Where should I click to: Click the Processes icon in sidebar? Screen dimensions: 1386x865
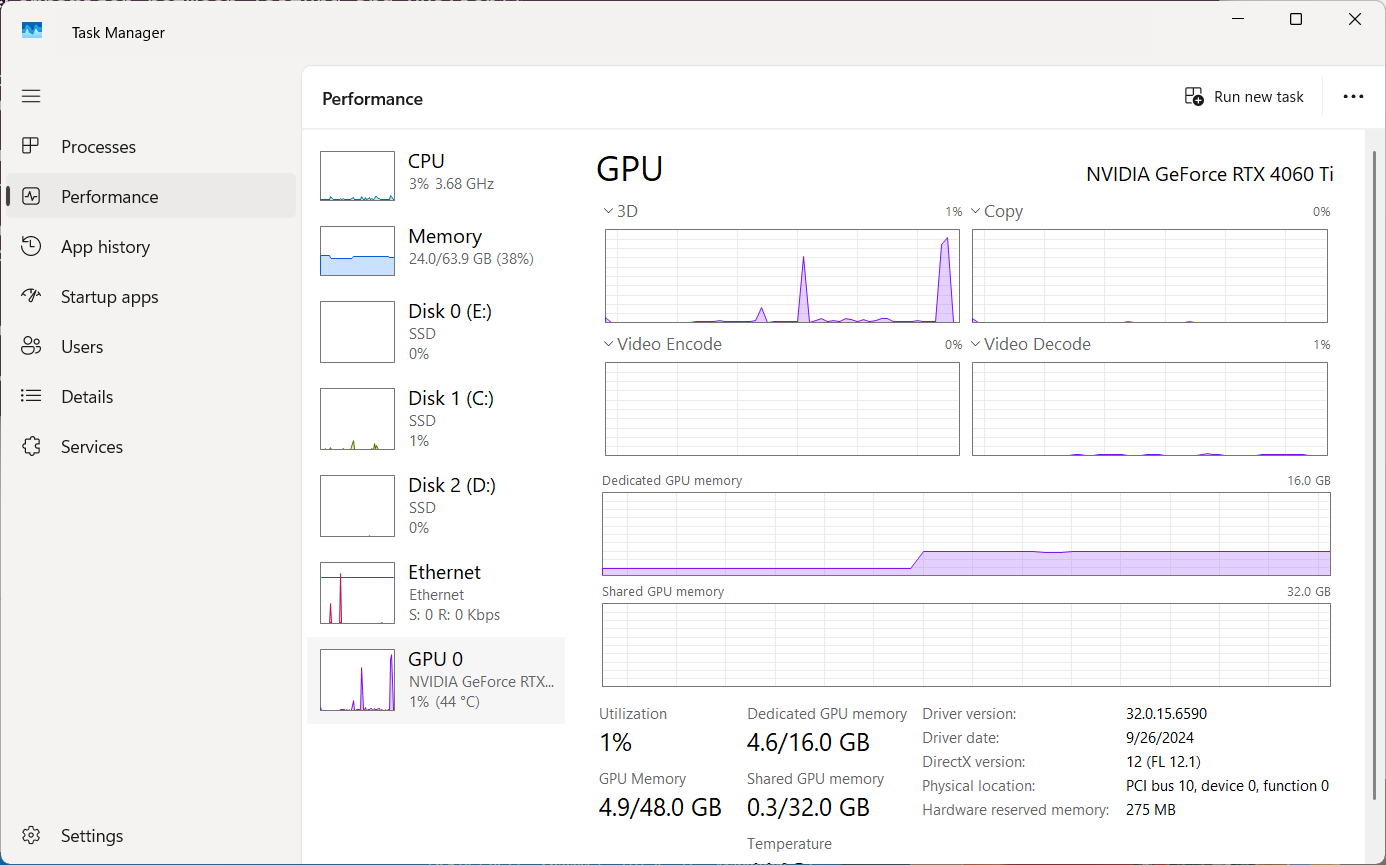tap(31, 146)
